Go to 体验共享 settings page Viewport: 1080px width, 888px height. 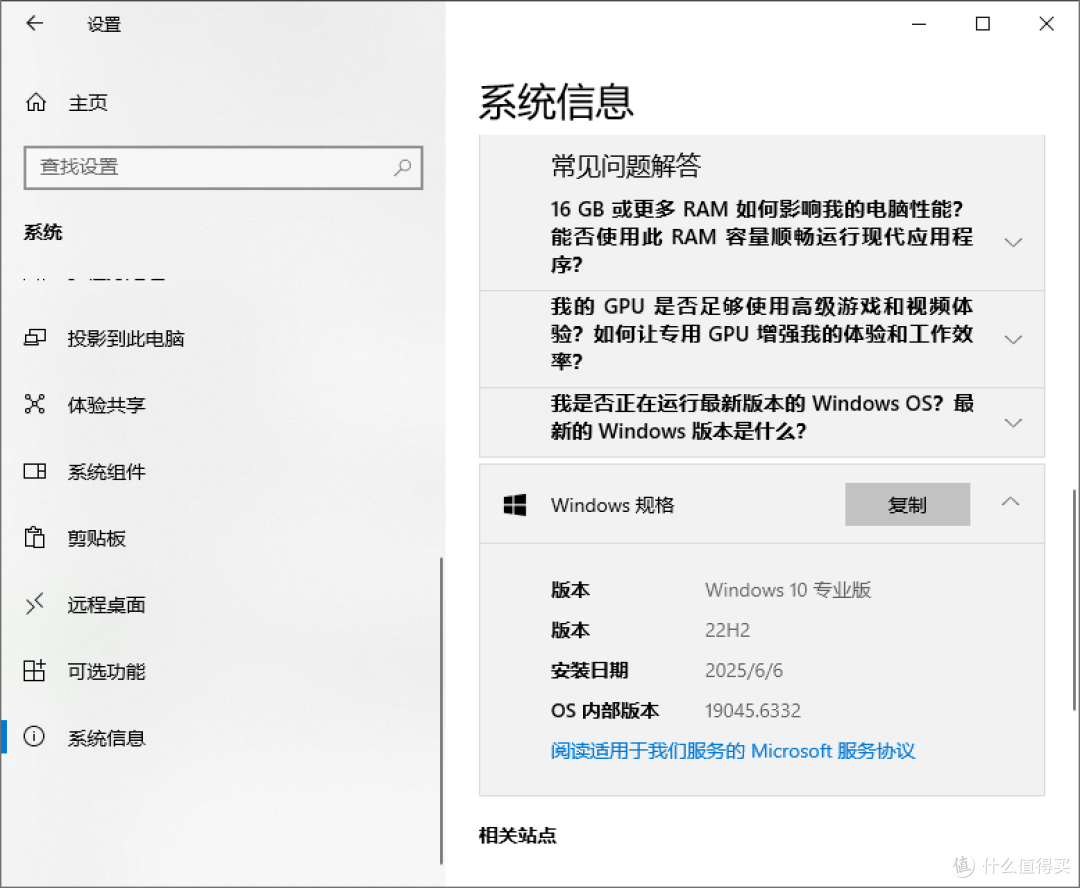[x=107, y=405]
